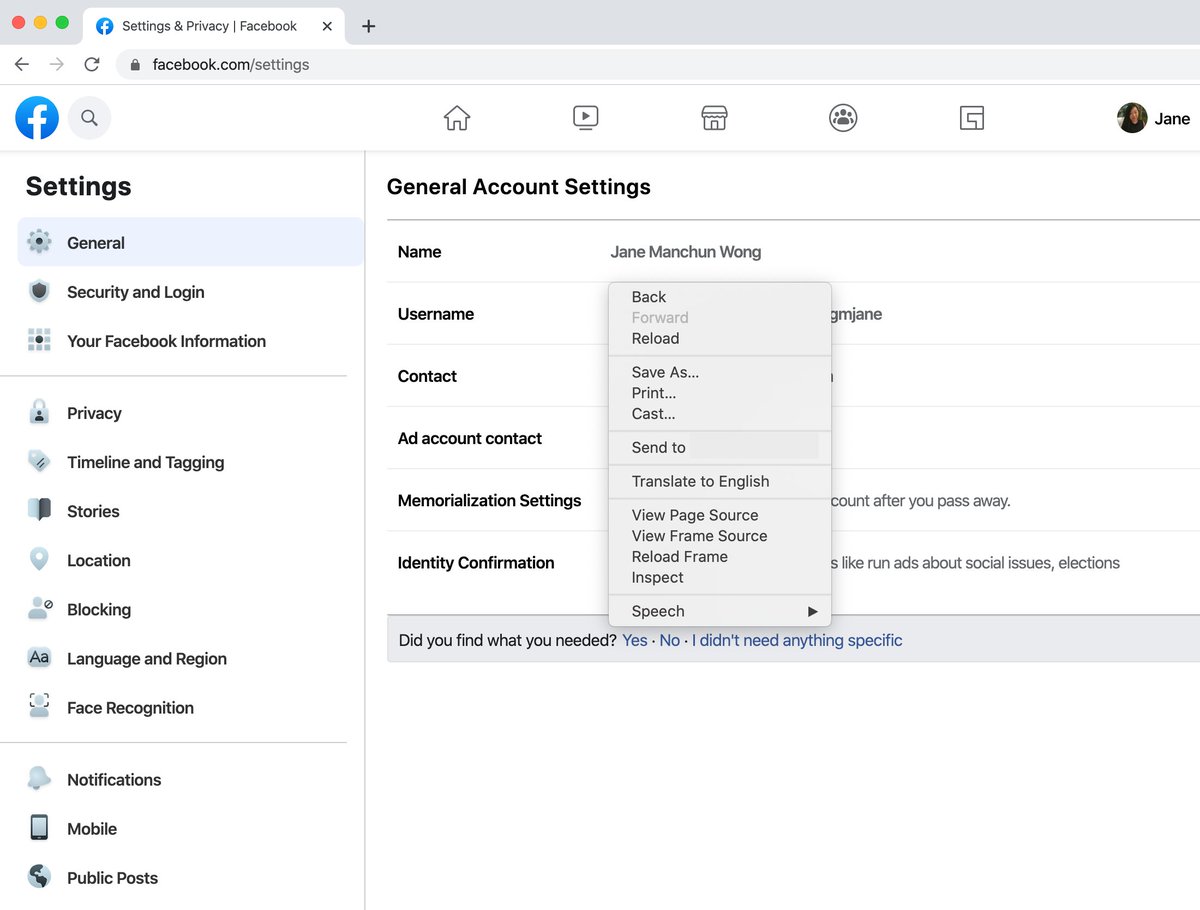1200x910 pixels.
Task: Click the Facebook logo icon
Action: tap(37, 118)
